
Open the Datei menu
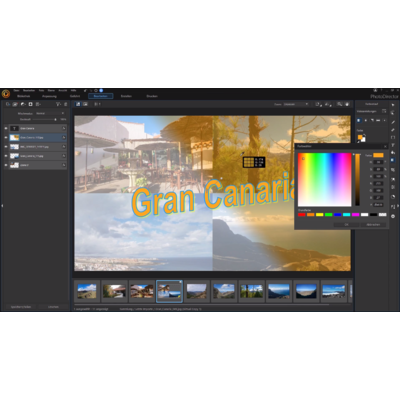(16, 90)
